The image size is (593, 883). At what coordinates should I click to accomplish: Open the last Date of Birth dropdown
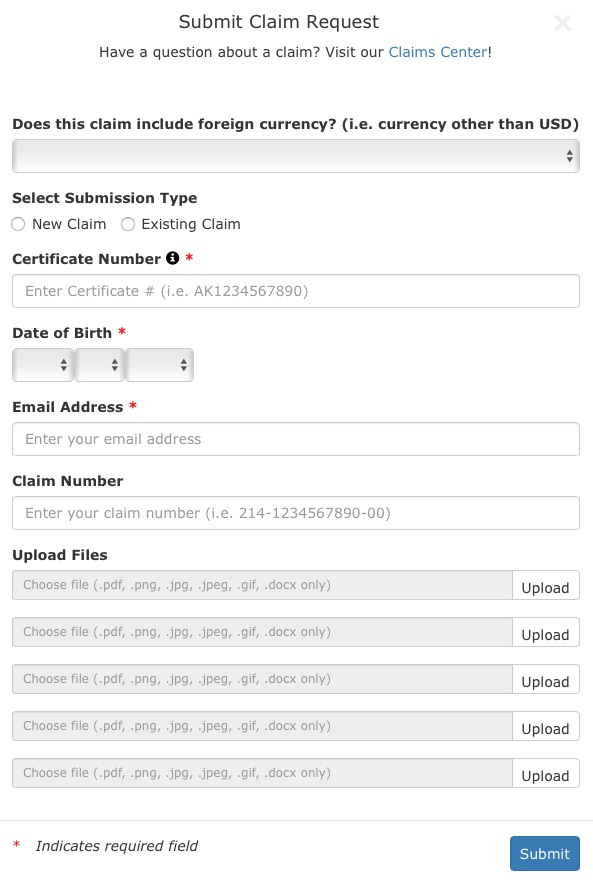[159, 365]
